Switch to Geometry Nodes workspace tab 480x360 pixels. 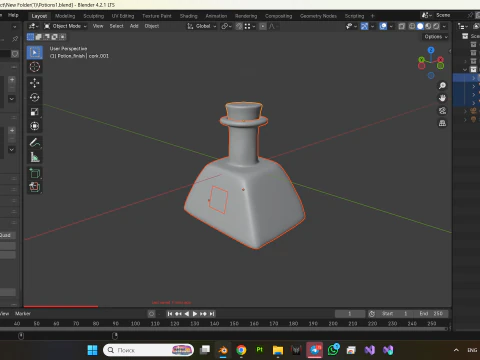[318, 16]
